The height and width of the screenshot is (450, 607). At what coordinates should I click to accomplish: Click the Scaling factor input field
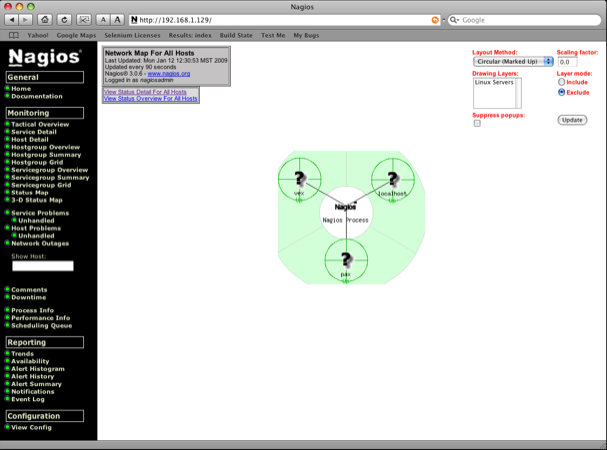click(x=567, y=62)
